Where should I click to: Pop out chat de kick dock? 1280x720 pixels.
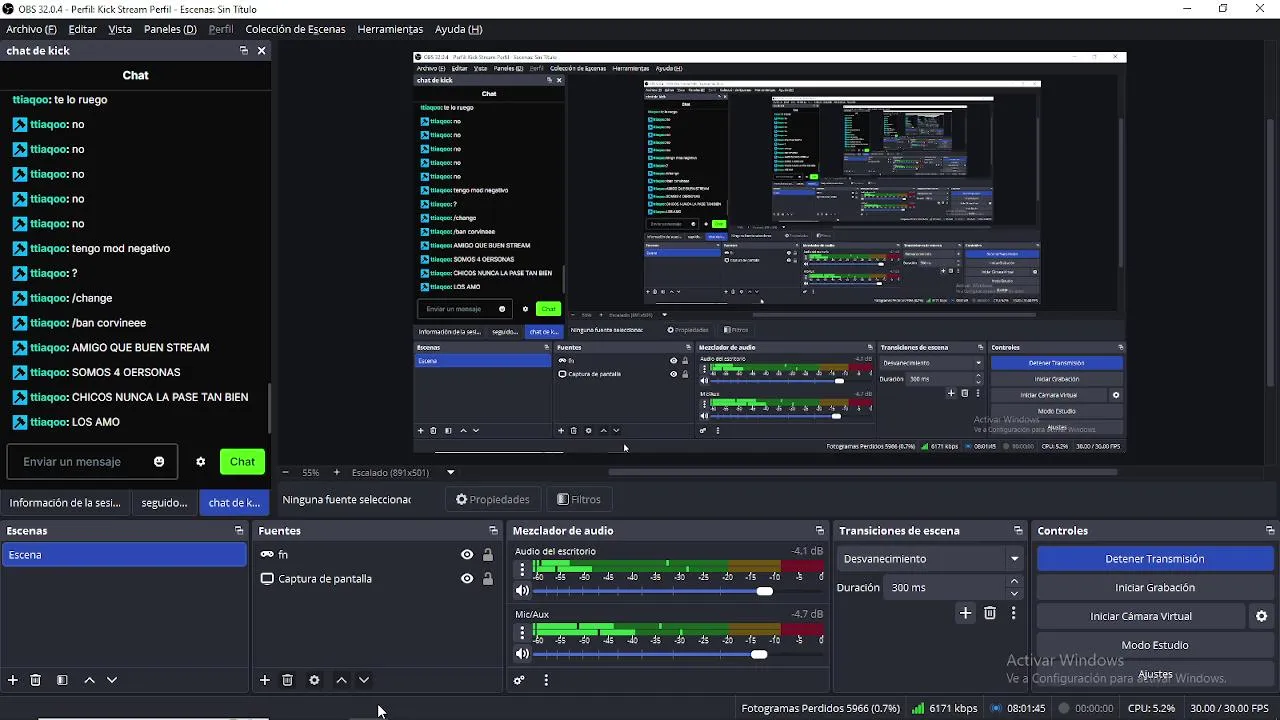[243, 50]
